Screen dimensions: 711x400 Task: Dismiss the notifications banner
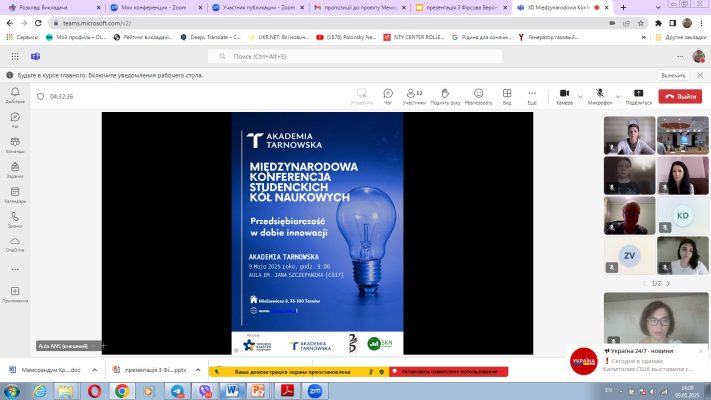(x=700, y=75)
